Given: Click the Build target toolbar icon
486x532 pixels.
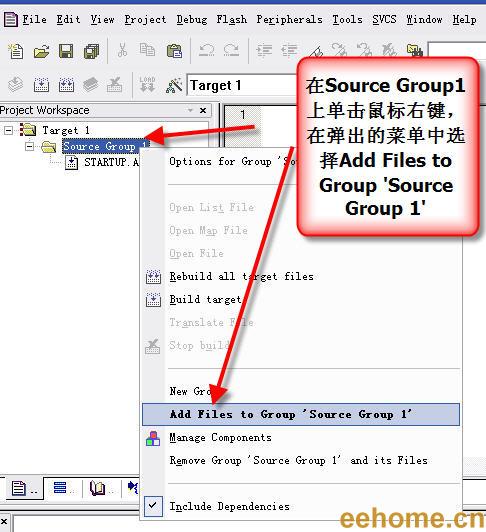Looking at the screenshot, I should (41, 85).
